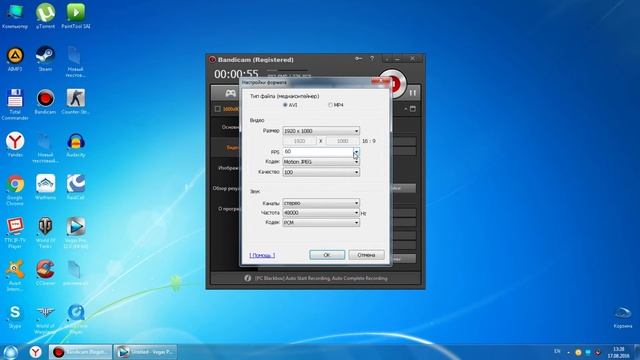
Task: Click the question mark help icon in Bandicam
Action: (x=372, y=59)
